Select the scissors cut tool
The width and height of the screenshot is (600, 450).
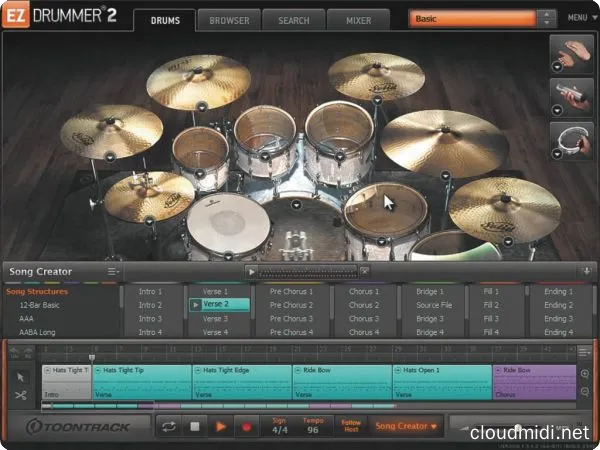(x=20, y=395)
